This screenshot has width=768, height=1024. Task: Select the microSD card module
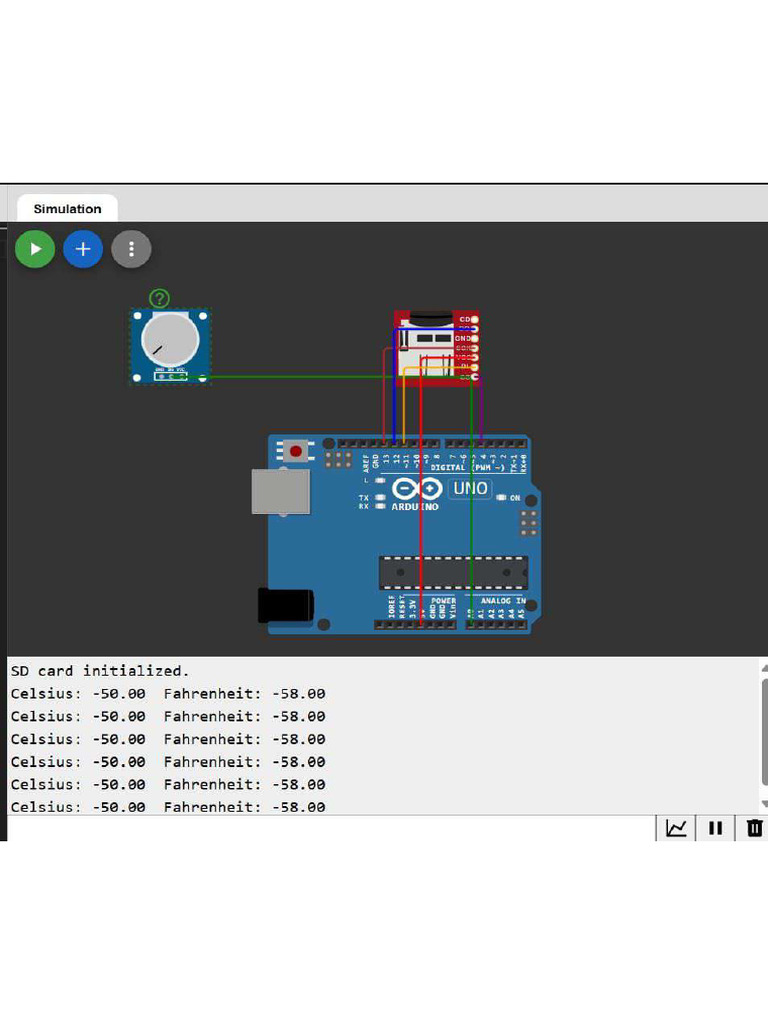click(437, 349)
